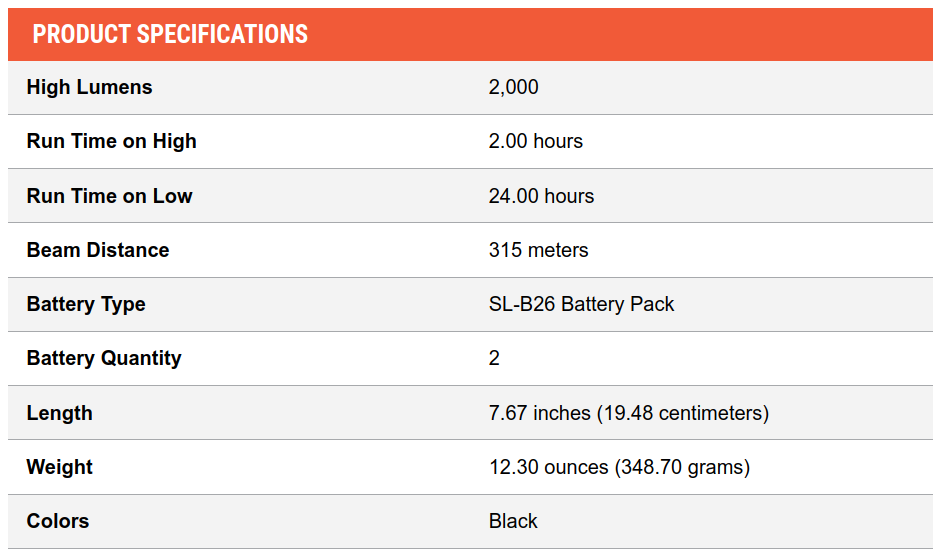Screen dimensions: 942x559
Task: Click the Product Specifications header
Action: [x=170, y=34]
